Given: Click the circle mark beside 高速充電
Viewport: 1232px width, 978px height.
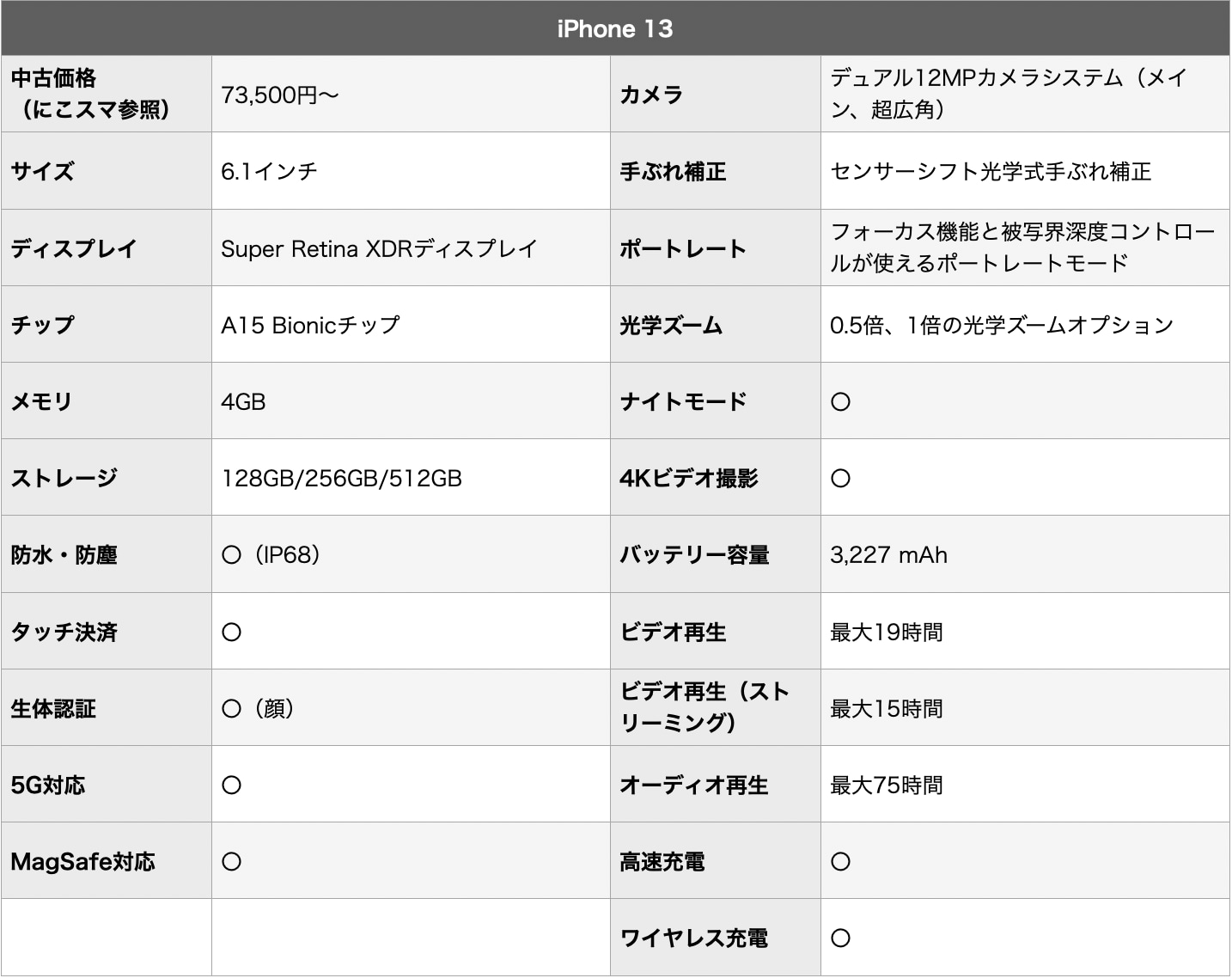Looking at the screenshot, I should 840,861.
